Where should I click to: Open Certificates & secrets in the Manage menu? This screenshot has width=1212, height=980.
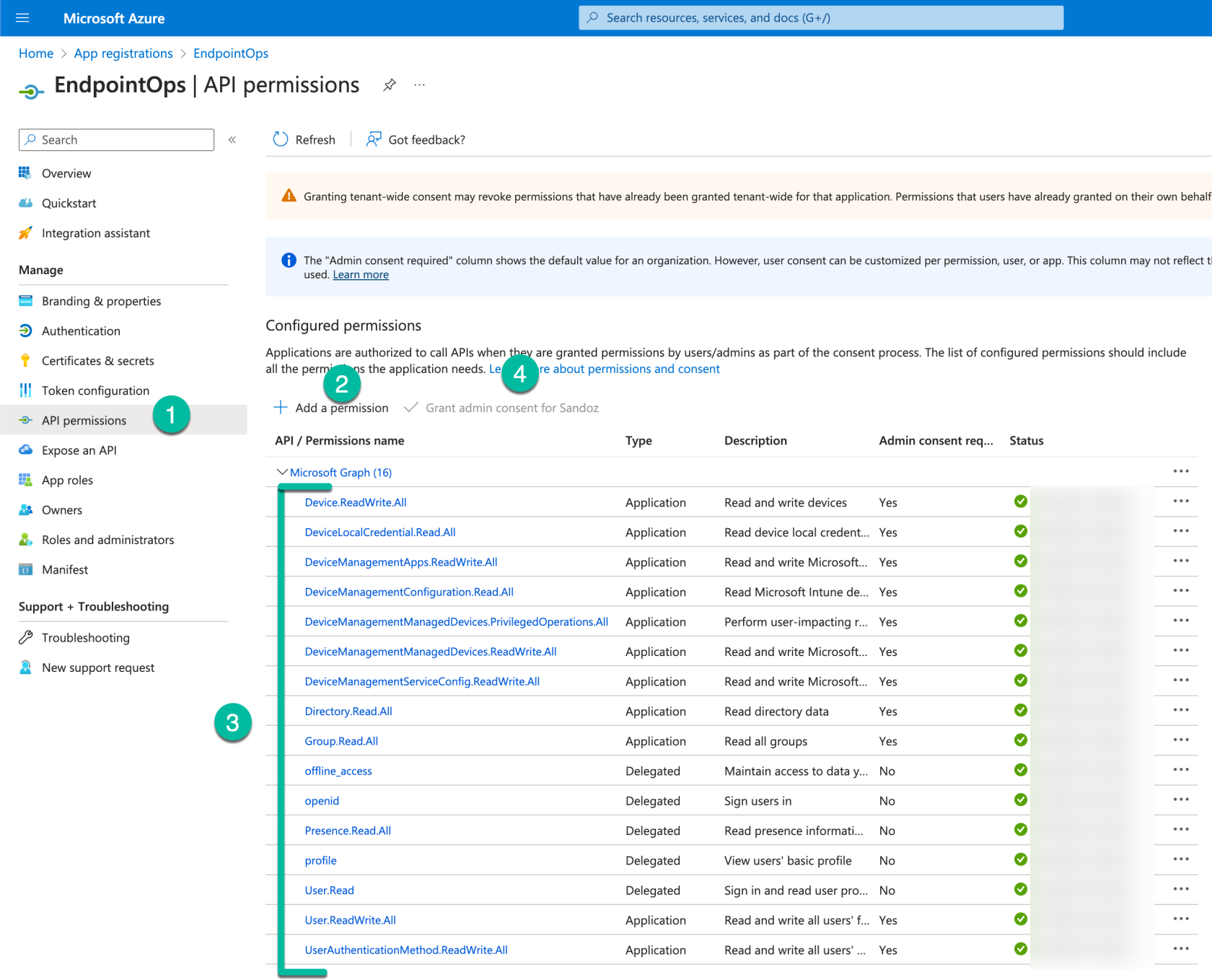point(97,361)
